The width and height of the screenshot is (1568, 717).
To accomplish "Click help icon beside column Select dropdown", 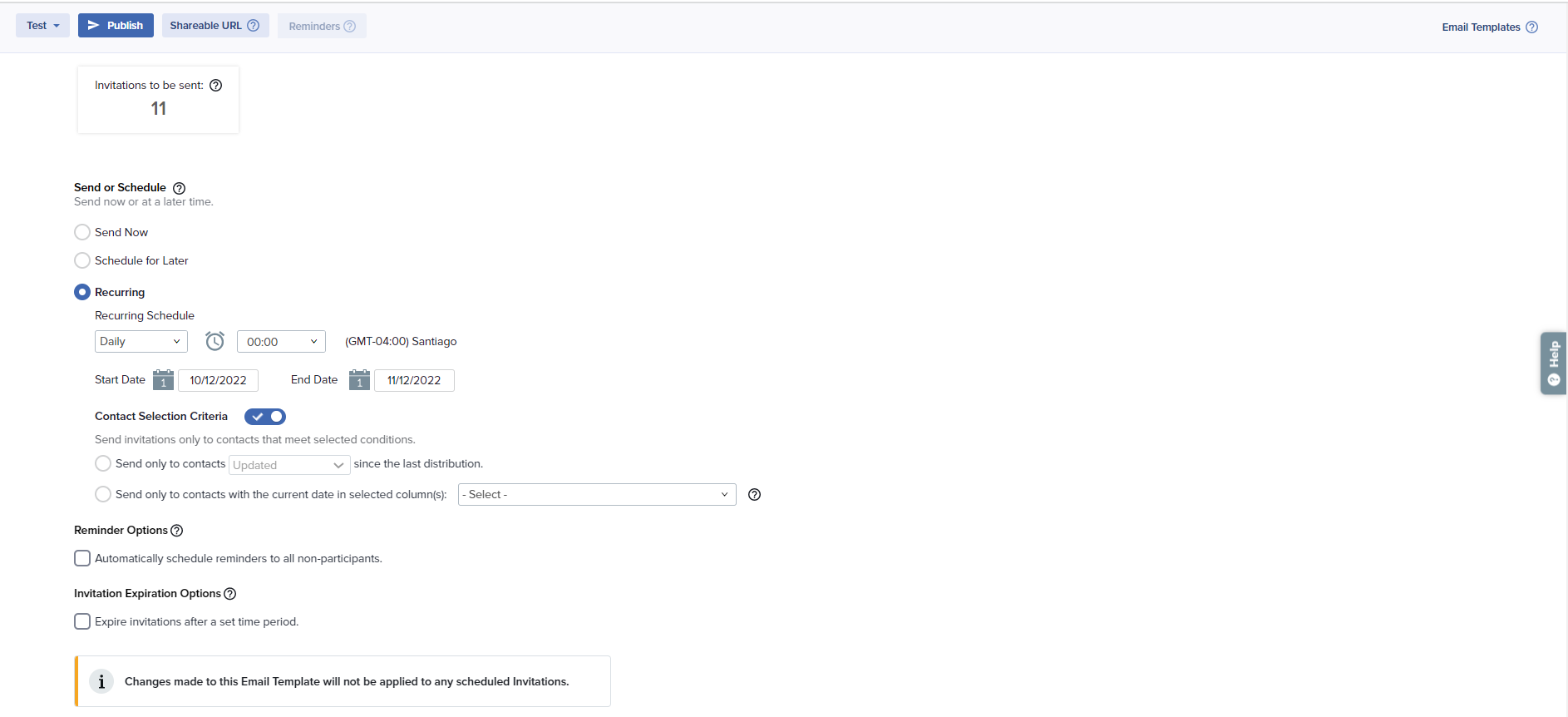I will click(x=754, y=495).
